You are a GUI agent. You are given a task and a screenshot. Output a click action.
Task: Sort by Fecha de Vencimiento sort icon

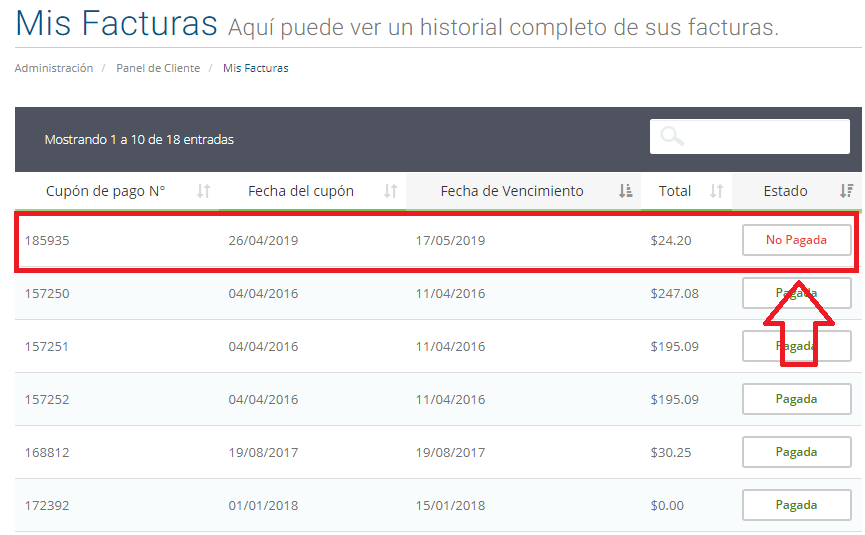626,191
